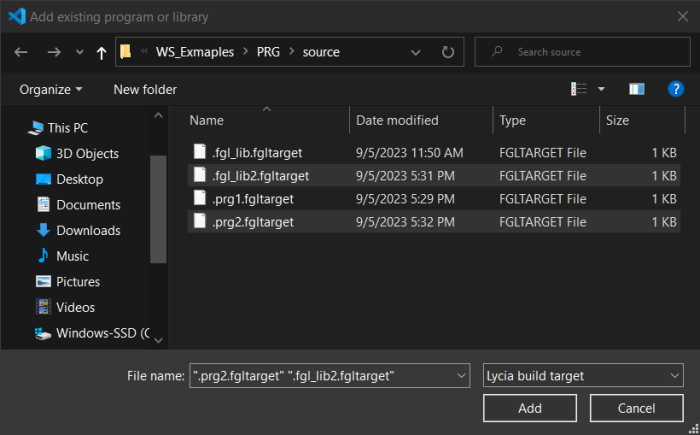Select 3D Objects in navigation pane

(87, 154)
